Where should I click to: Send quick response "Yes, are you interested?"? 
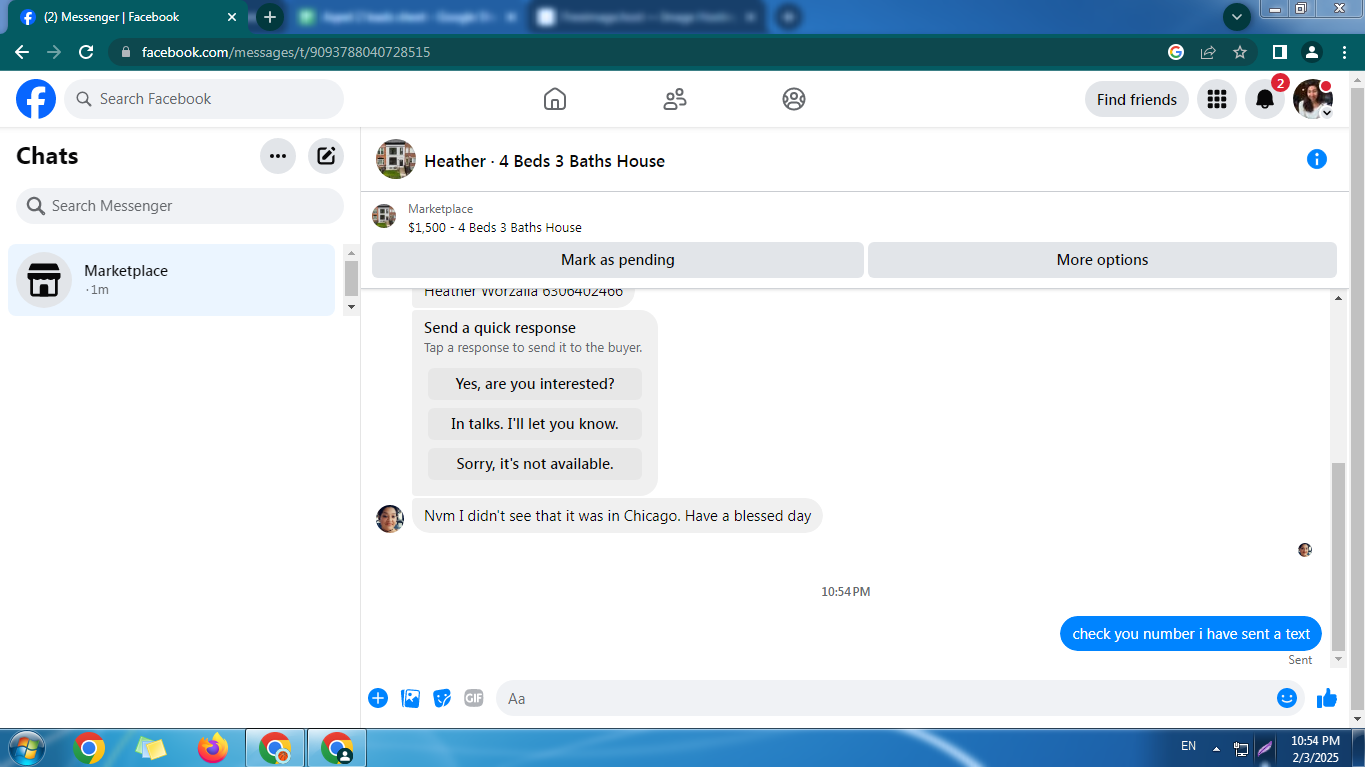(535, 384)
